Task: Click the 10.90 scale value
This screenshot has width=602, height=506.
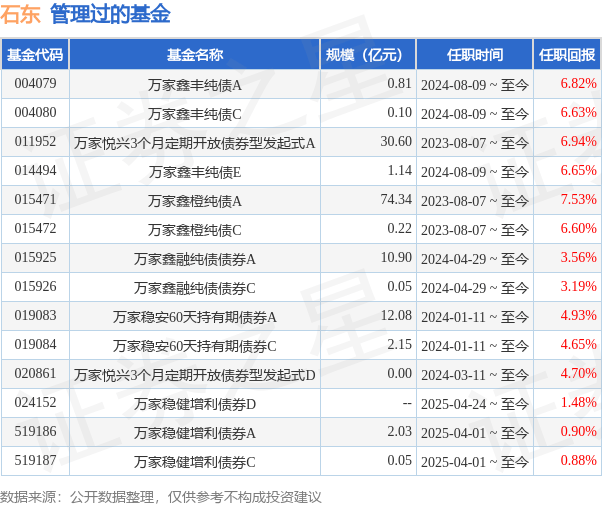Action: pyautogui.click(x=396, y=257)
